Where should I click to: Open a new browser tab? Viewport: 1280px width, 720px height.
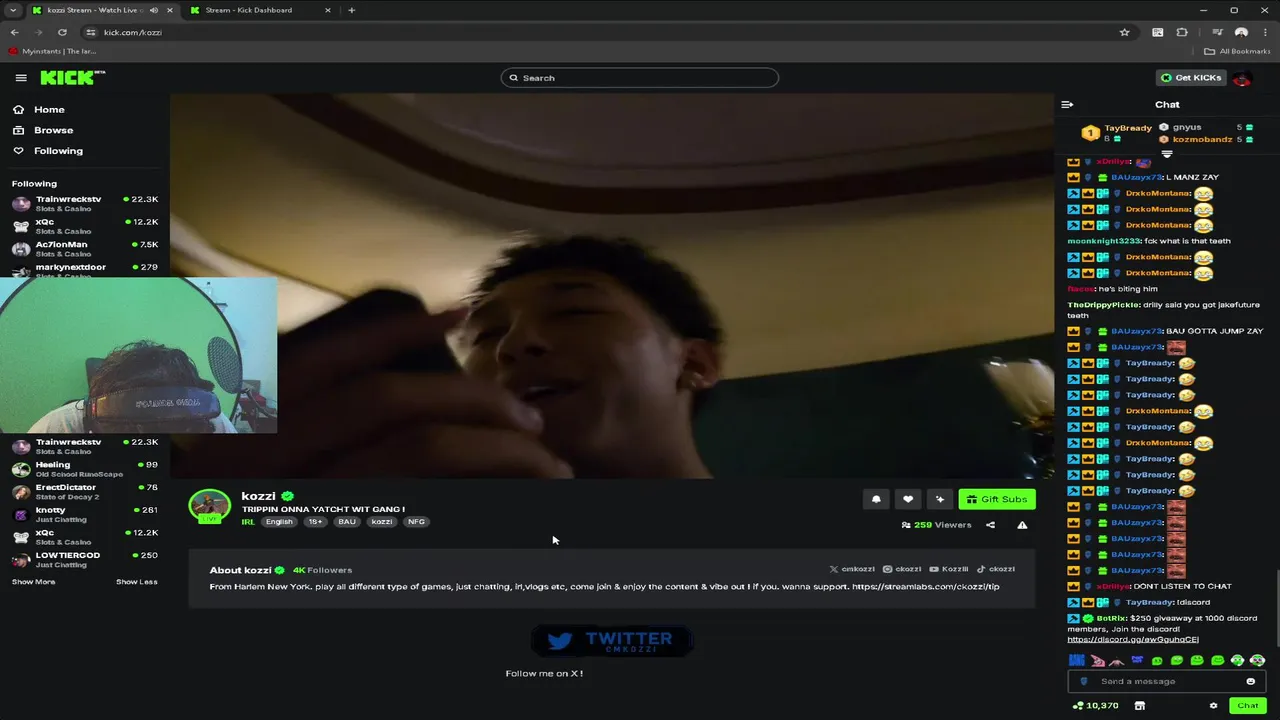click(351, 10)
